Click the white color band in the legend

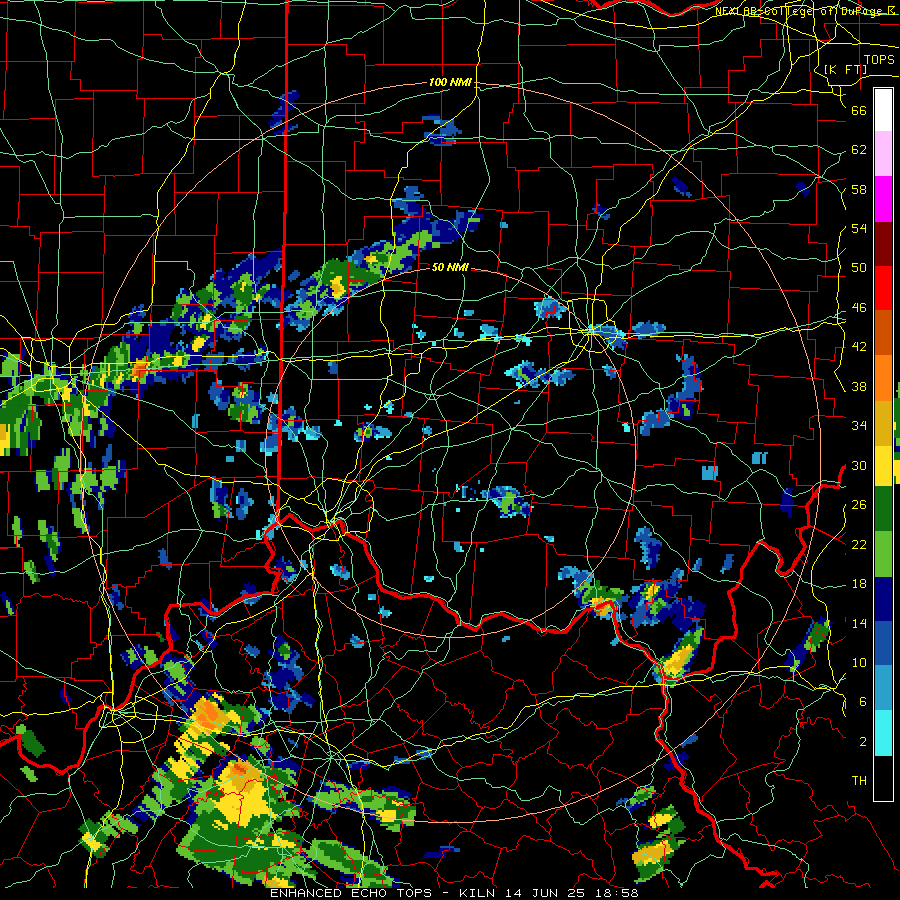pos(883,110)
